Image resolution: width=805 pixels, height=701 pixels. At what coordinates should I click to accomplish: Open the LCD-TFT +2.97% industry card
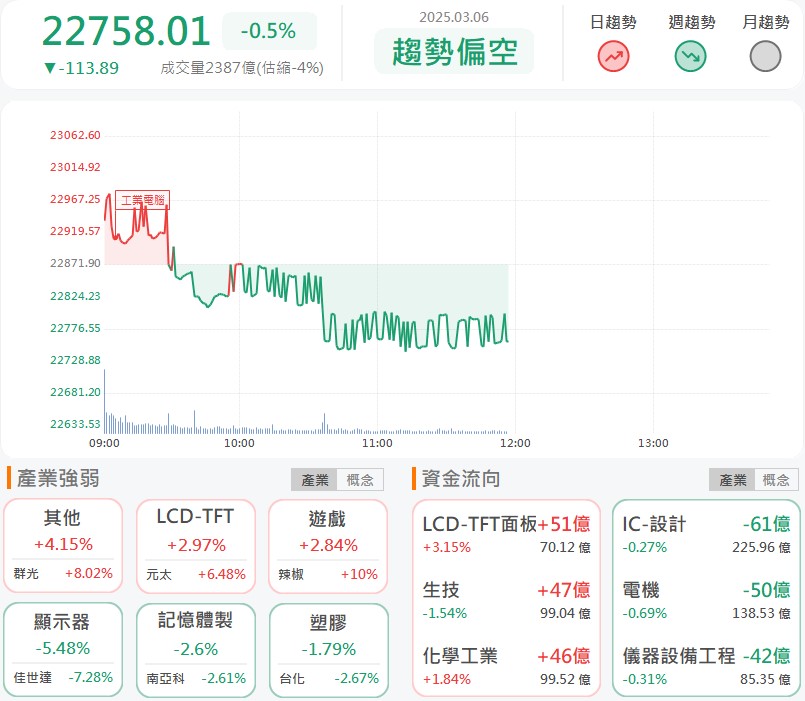coord(196,546)
